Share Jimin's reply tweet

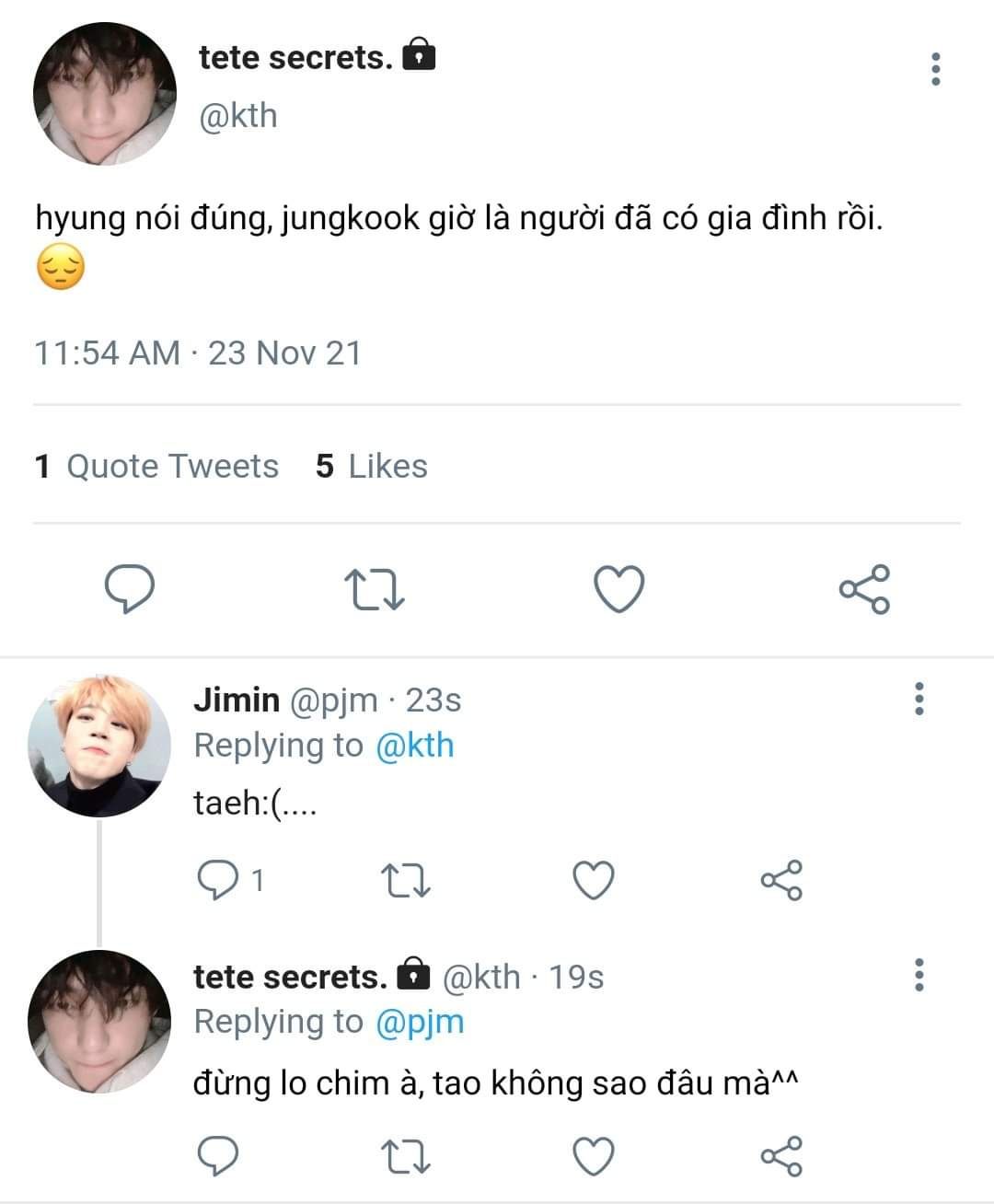[x=781, y=880]
